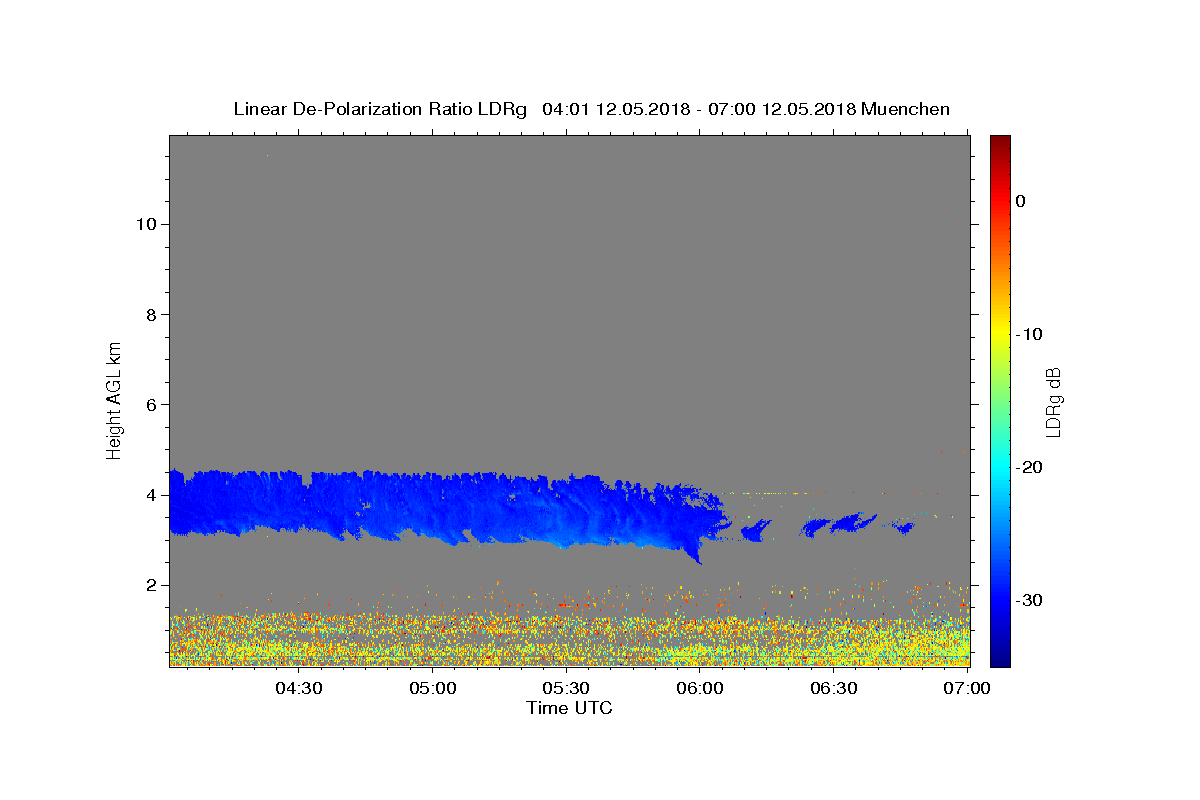Click the colorbar value '-10'

coord(1030,334)
